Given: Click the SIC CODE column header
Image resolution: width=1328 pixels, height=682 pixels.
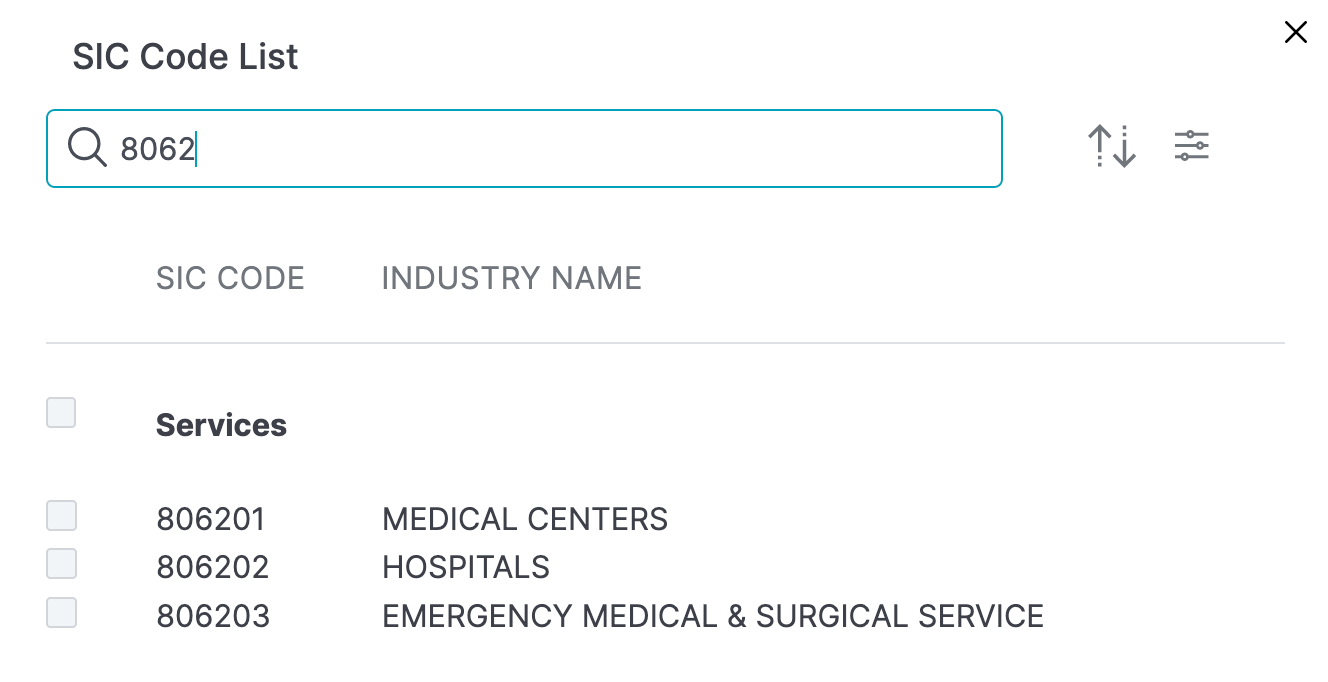Looking at the screenshot, I should tap(230, 278).
